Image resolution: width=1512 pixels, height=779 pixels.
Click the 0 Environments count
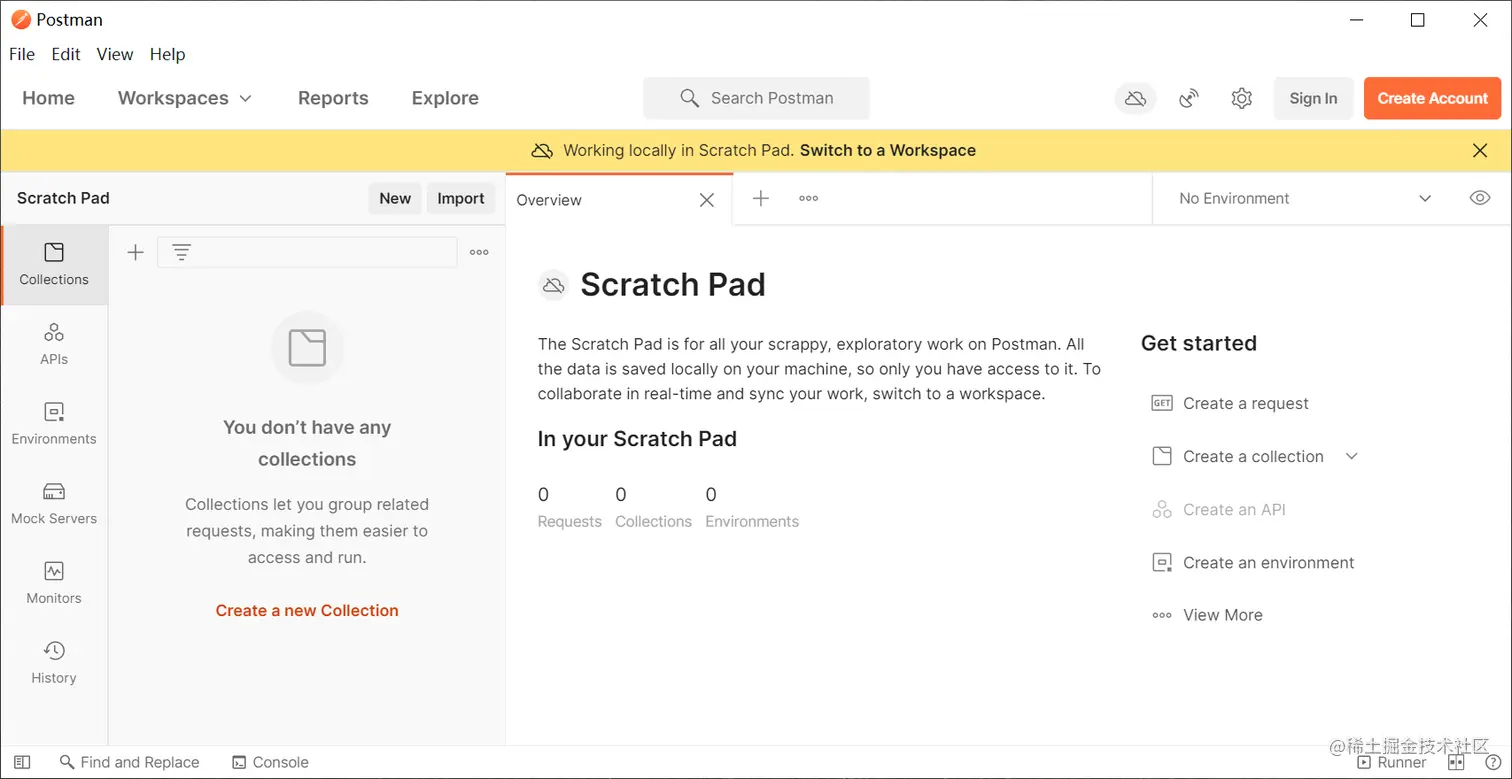pyautogui.click(x=711, y=494)
